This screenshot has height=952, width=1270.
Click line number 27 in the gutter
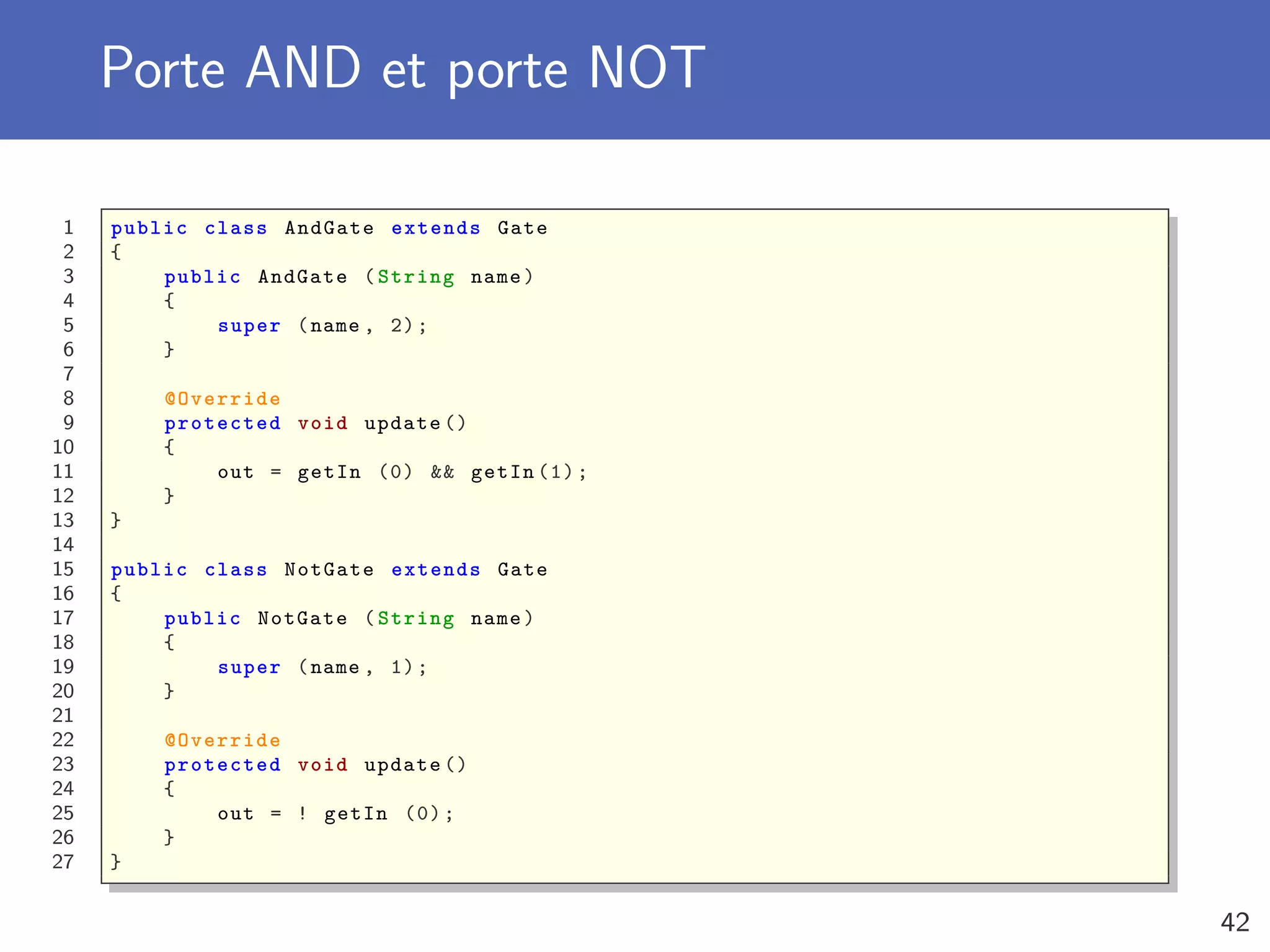point(63,862)
